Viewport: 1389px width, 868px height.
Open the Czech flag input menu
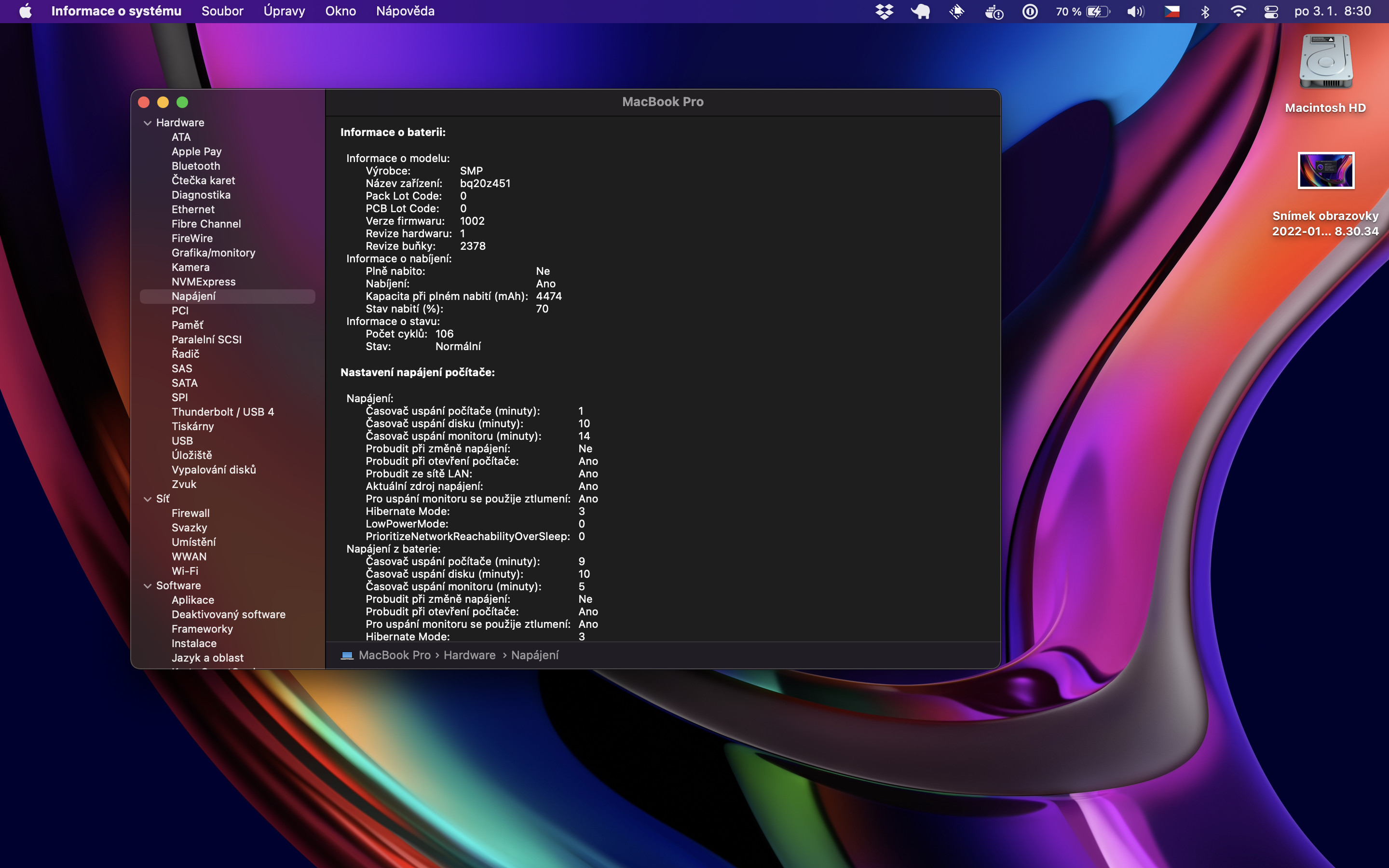(1171, 12)
